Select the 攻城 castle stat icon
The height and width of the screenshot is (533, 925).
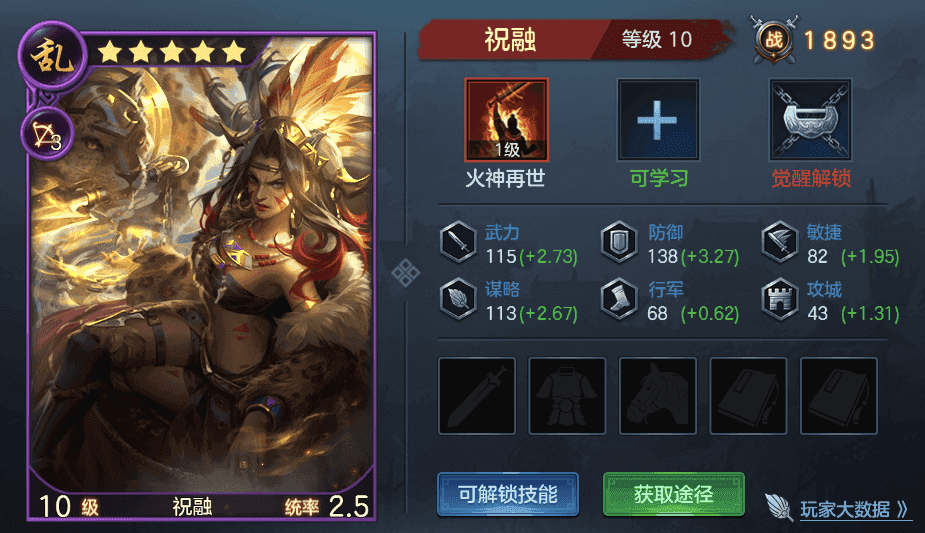[x=780, y=299]
